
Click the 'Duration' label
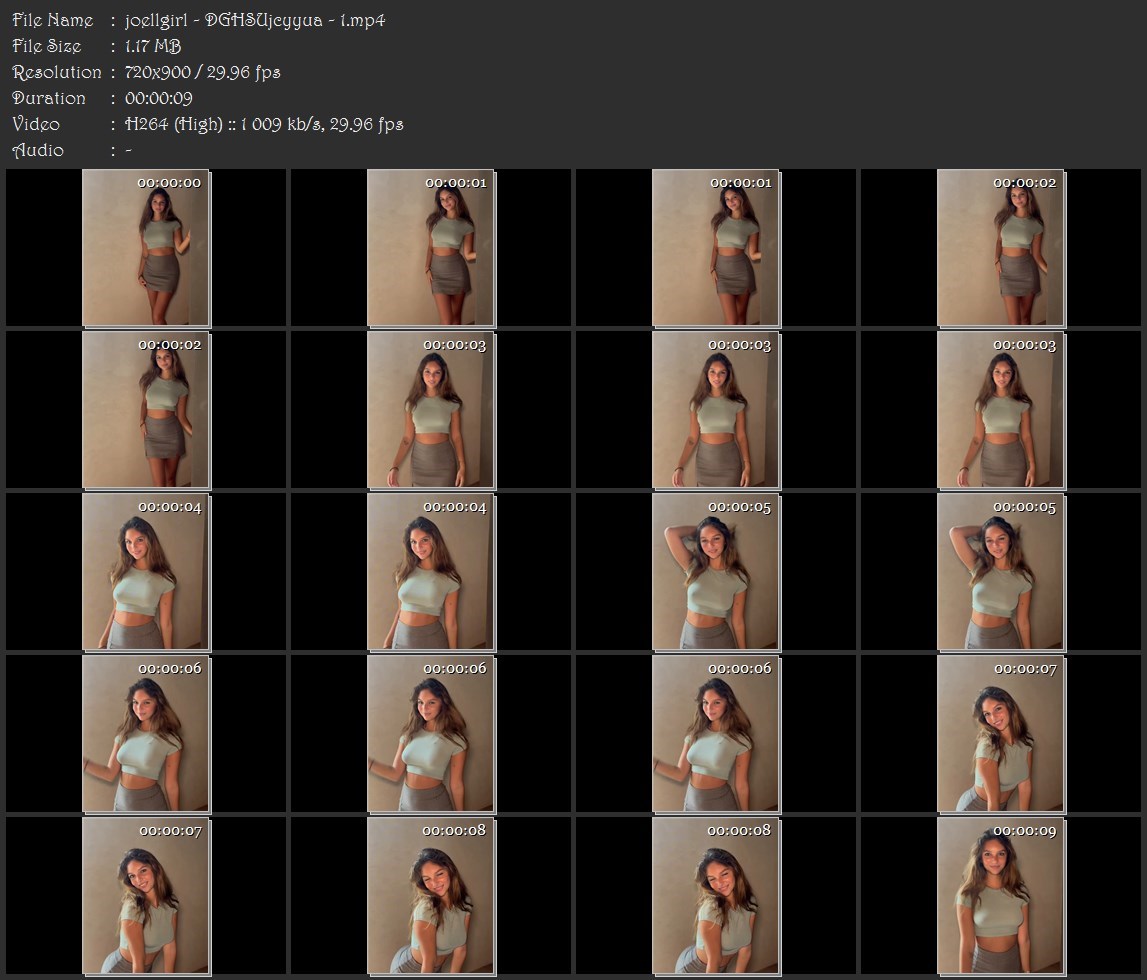point(49,98)
